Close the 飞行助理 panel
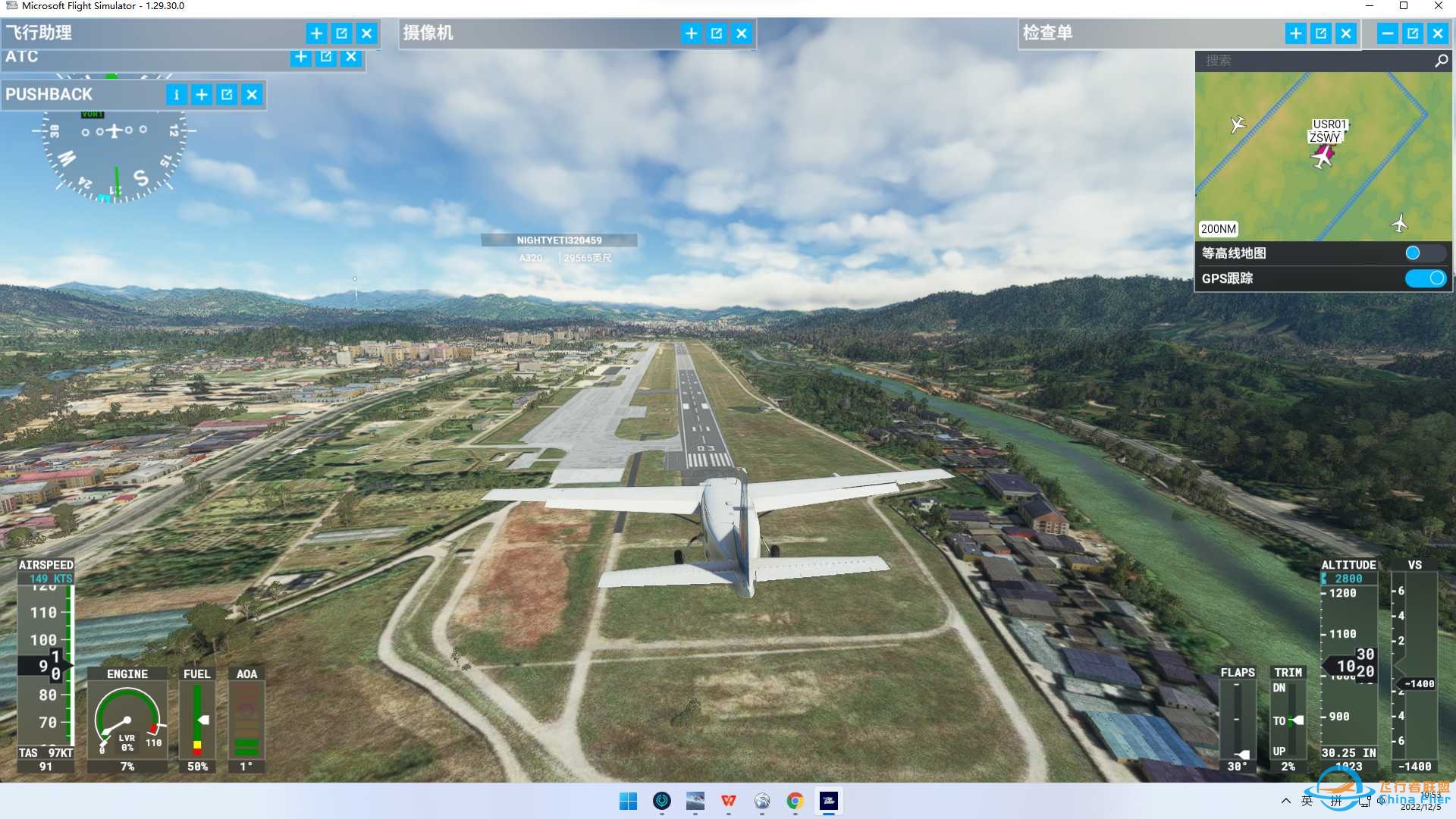The image size is (1456, 819). pos(367,33)
